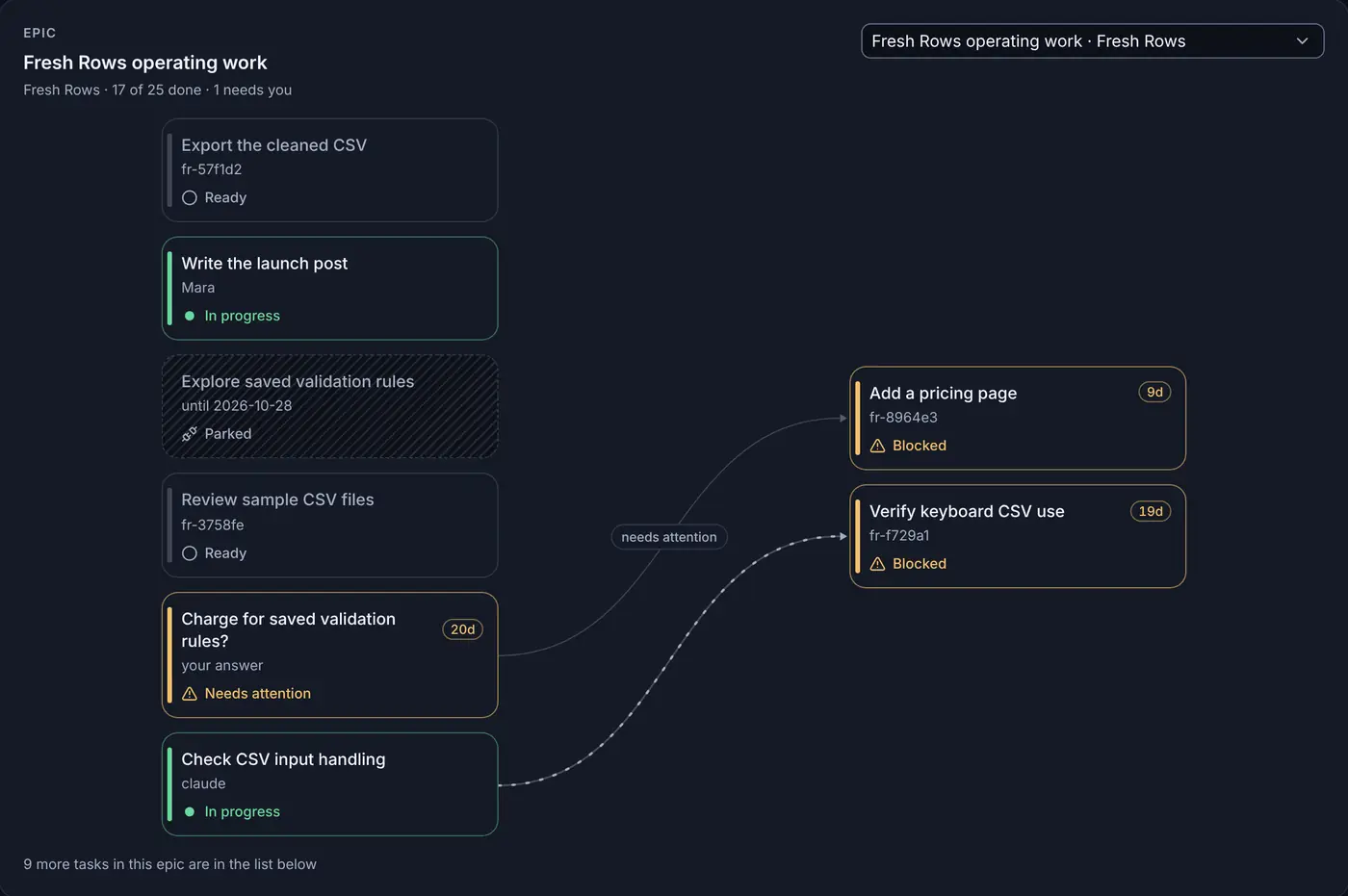The width and height of the screenshot is (1348, 896).
Task: Click the task ID fr-57f1d2
Action: [x=212, y=169]
